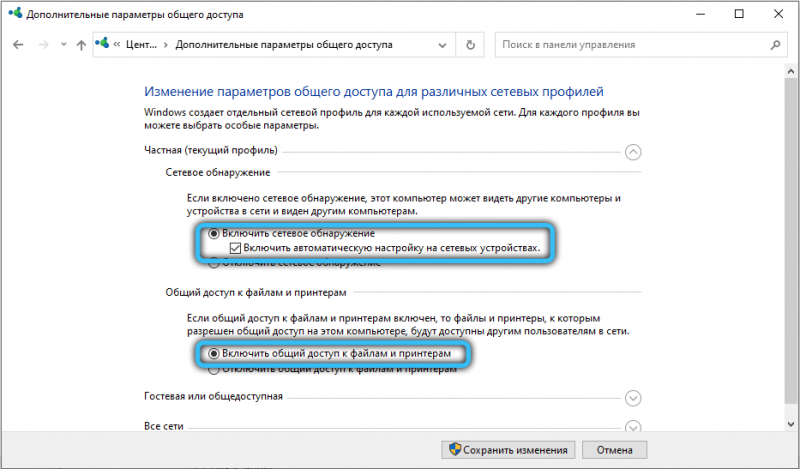This screenshot has height=469, width=800.
Task: Select 'Отключить общий доступ к файлам и принтерам'
Action: [x=214, y=368]
